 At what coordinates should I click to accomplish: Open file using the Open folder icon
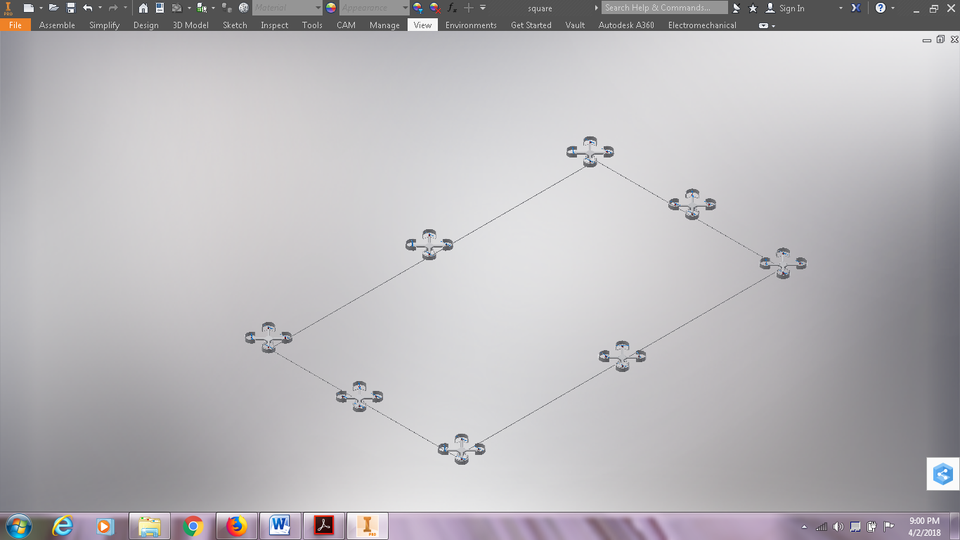(54, 8)
